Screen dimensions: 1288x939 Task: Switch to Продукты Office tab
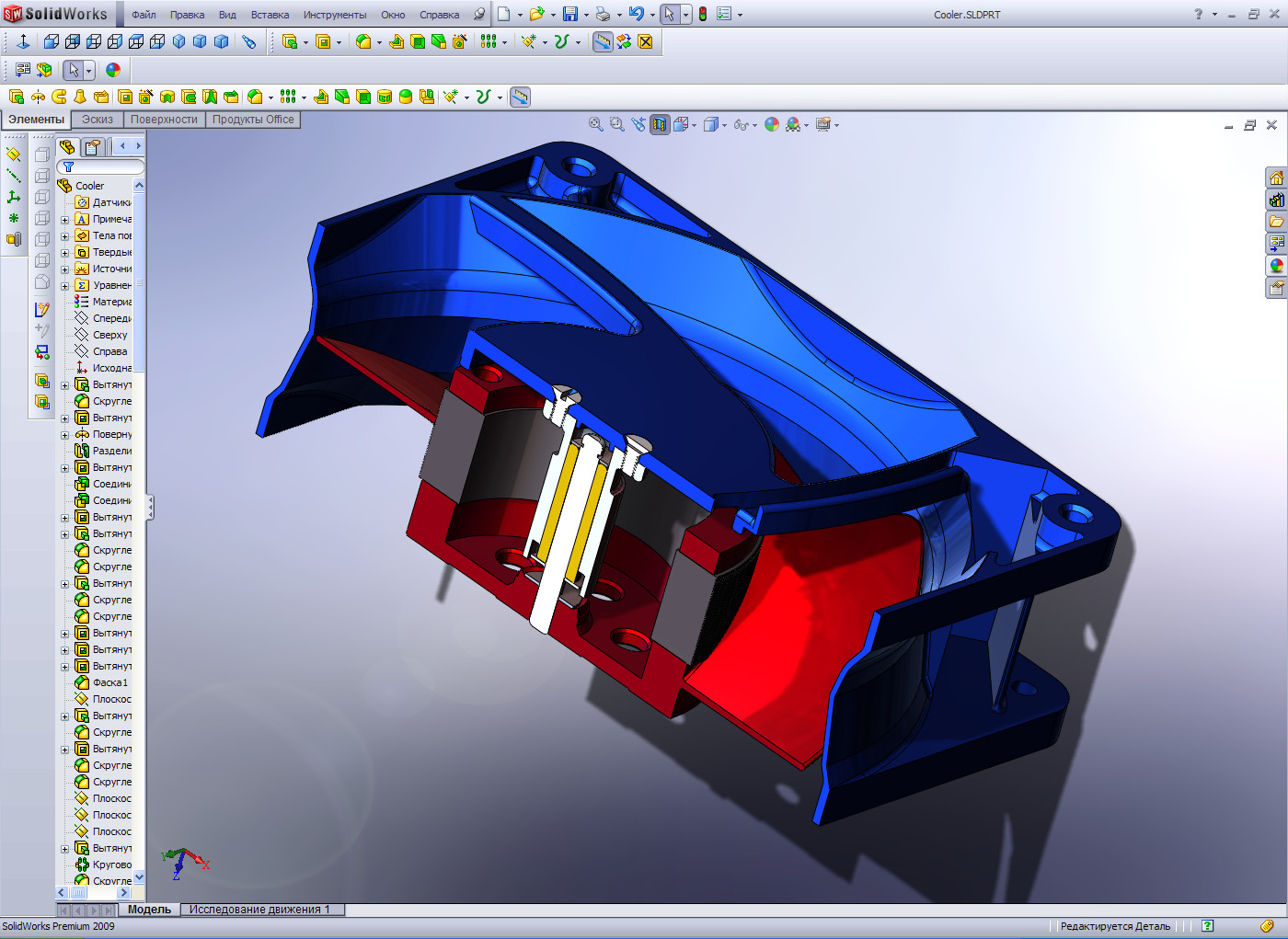pos(253,120)
